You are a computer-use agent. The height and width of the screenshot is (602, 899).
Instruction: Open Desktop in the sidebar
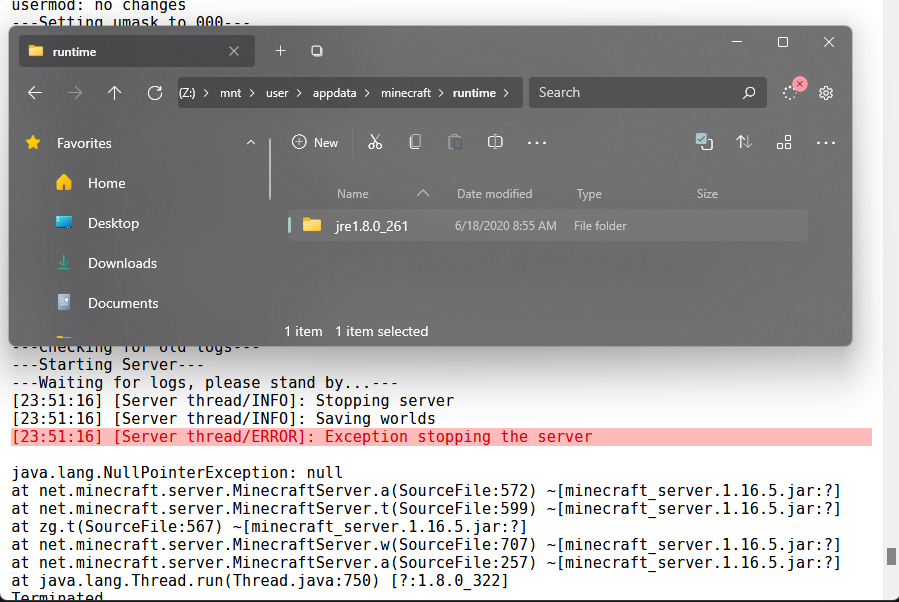(113, 223)
